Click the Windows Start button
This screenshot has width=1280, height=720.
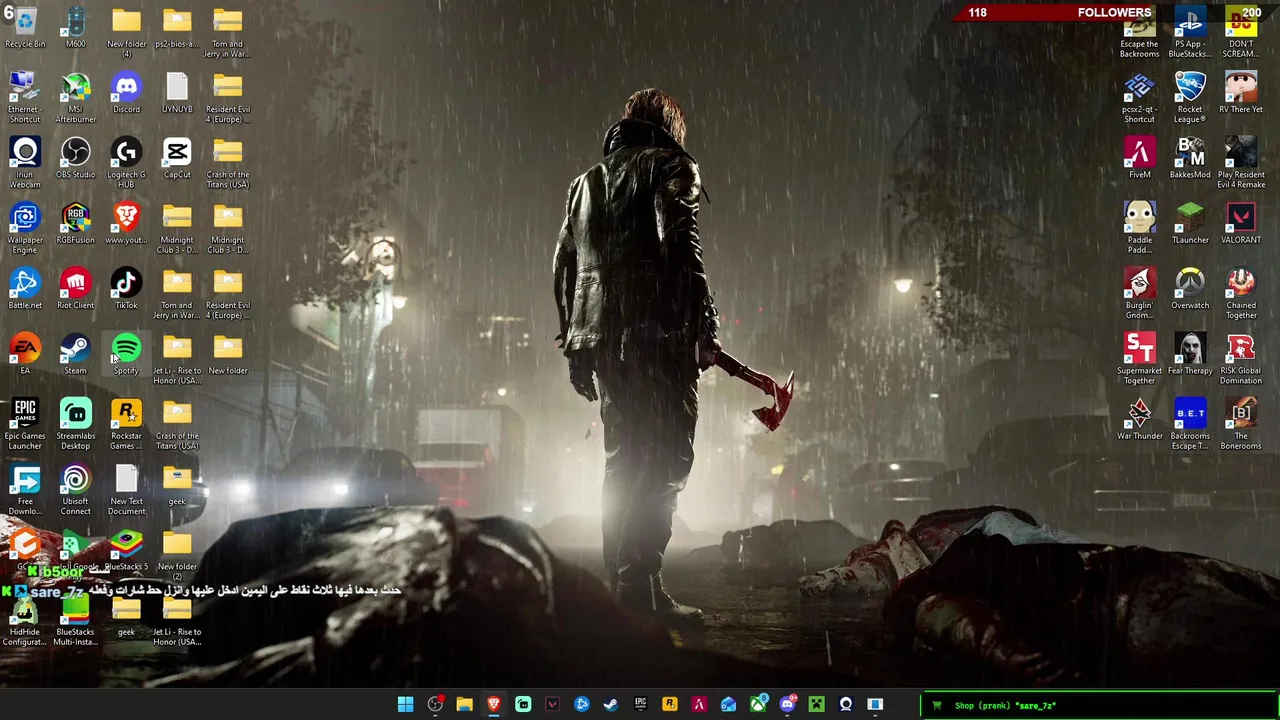405,705
